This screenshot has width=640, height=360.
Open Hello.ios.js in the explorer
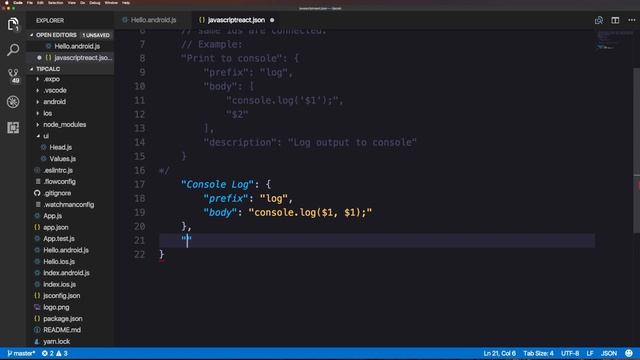59,262
